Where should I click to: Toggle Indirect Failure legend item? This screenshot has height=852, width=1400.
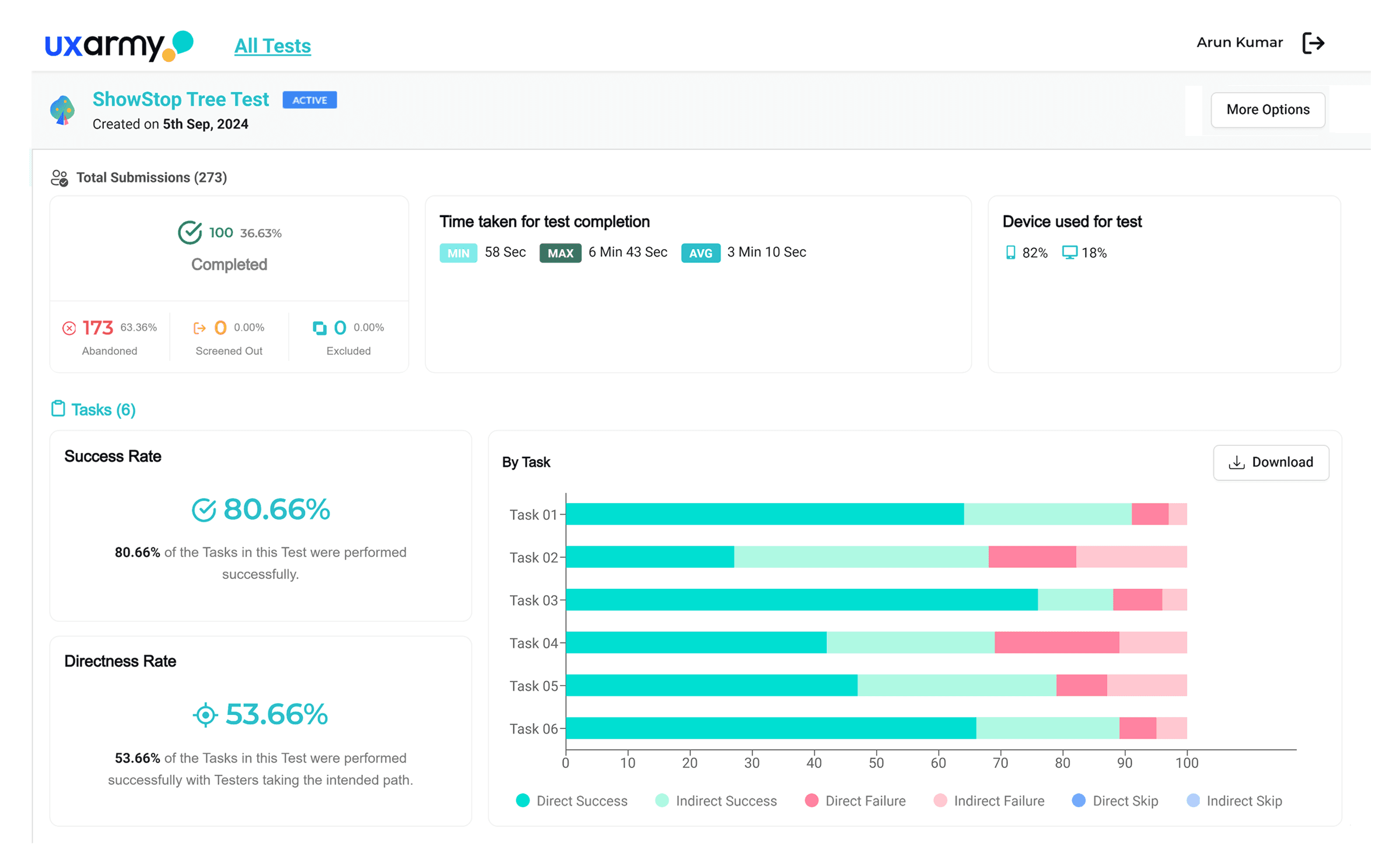pos(989,801)
